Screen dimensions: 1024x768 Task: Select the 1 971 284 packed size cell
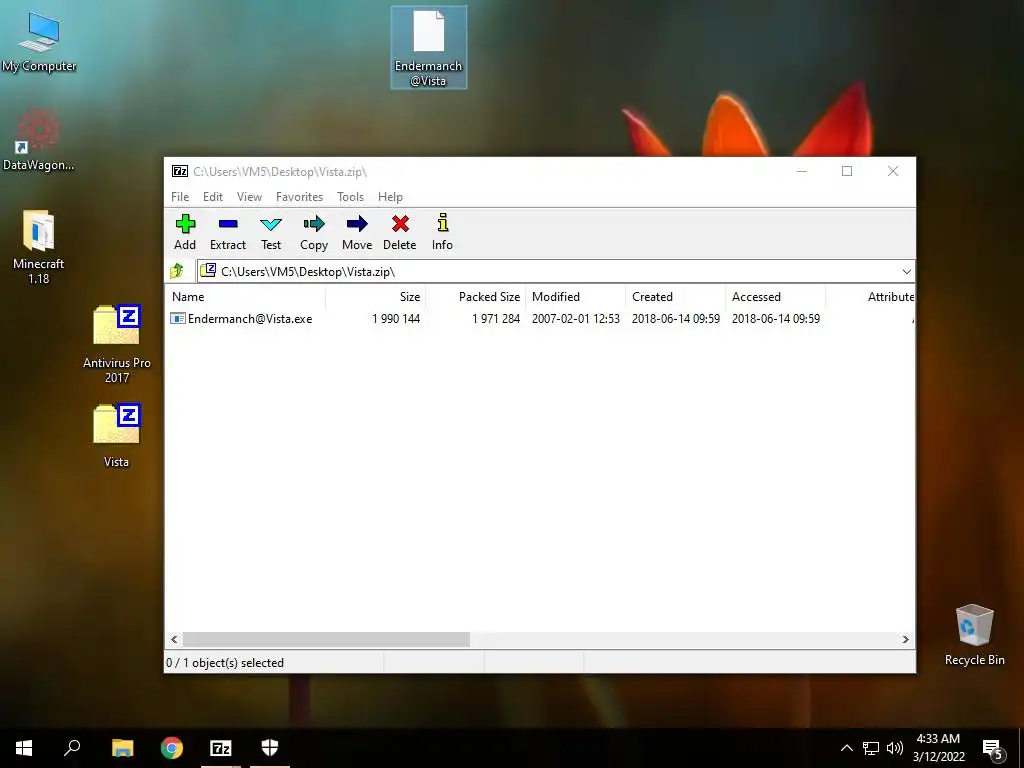[x=496, y=319]
